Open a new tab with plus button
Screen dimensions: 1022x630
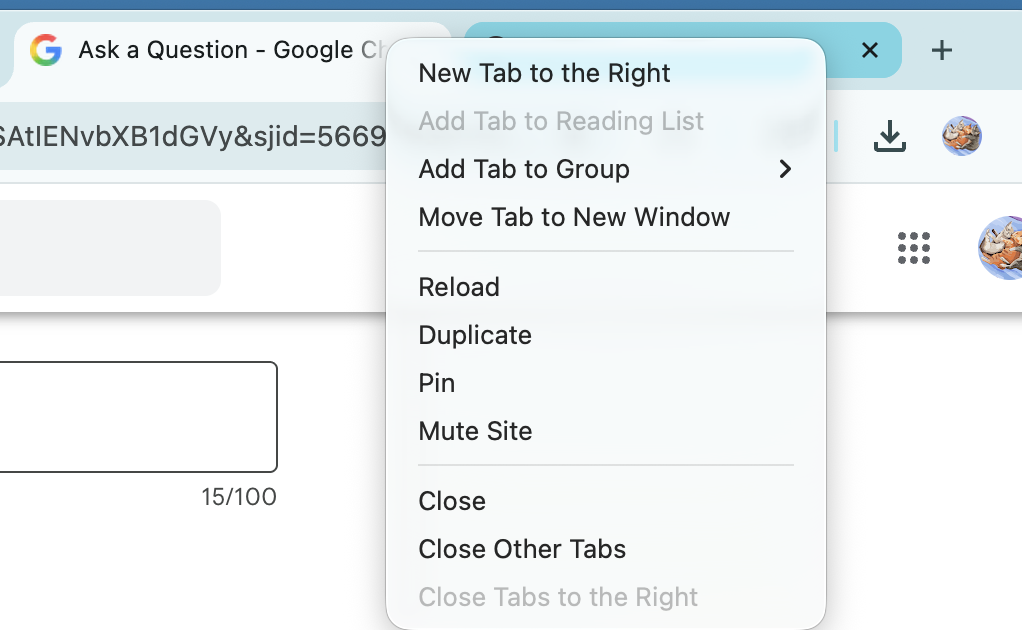click(x=941, y=50)
